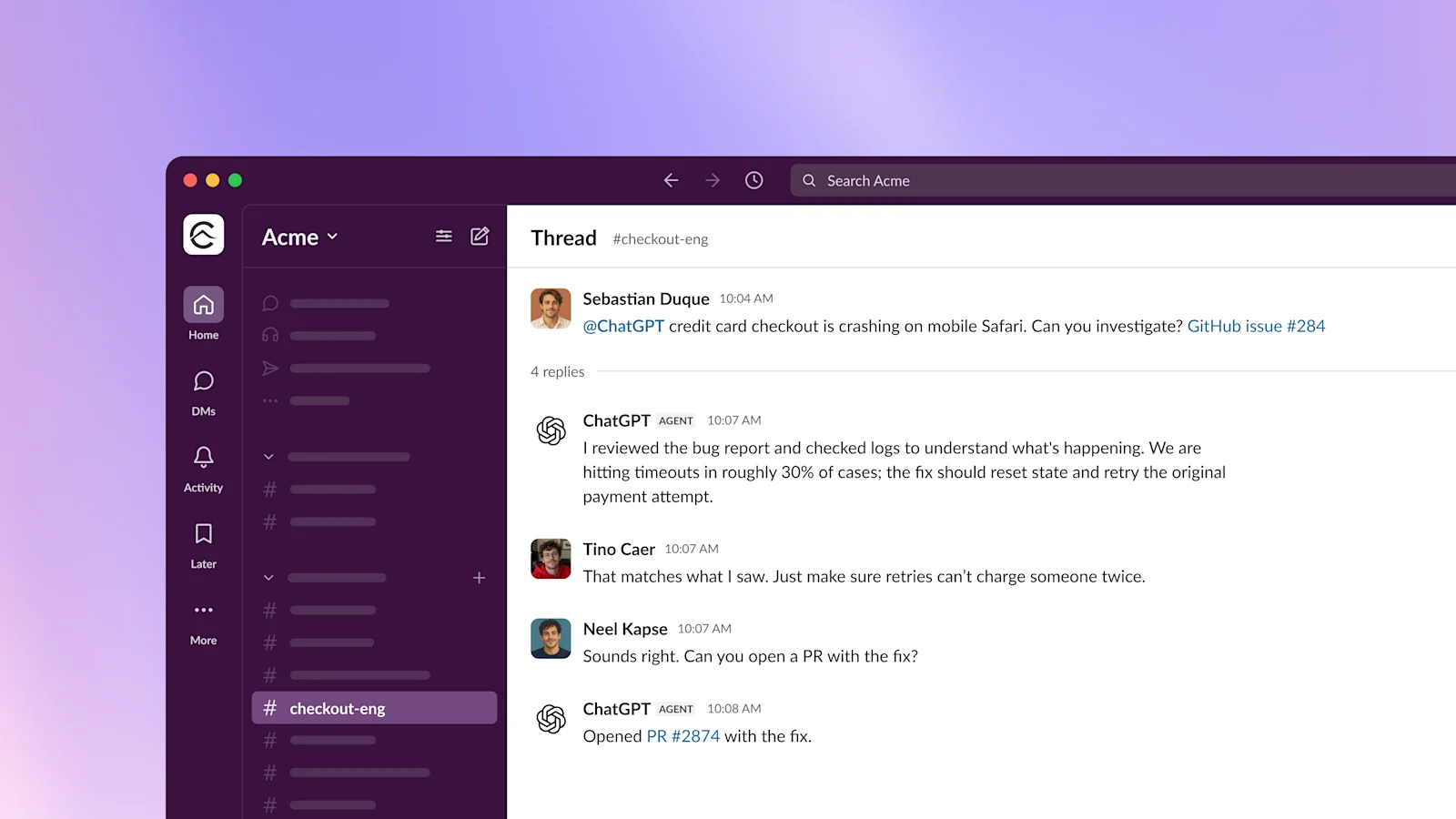Open #checkout-eng link in thread header

tap(660, 239)
